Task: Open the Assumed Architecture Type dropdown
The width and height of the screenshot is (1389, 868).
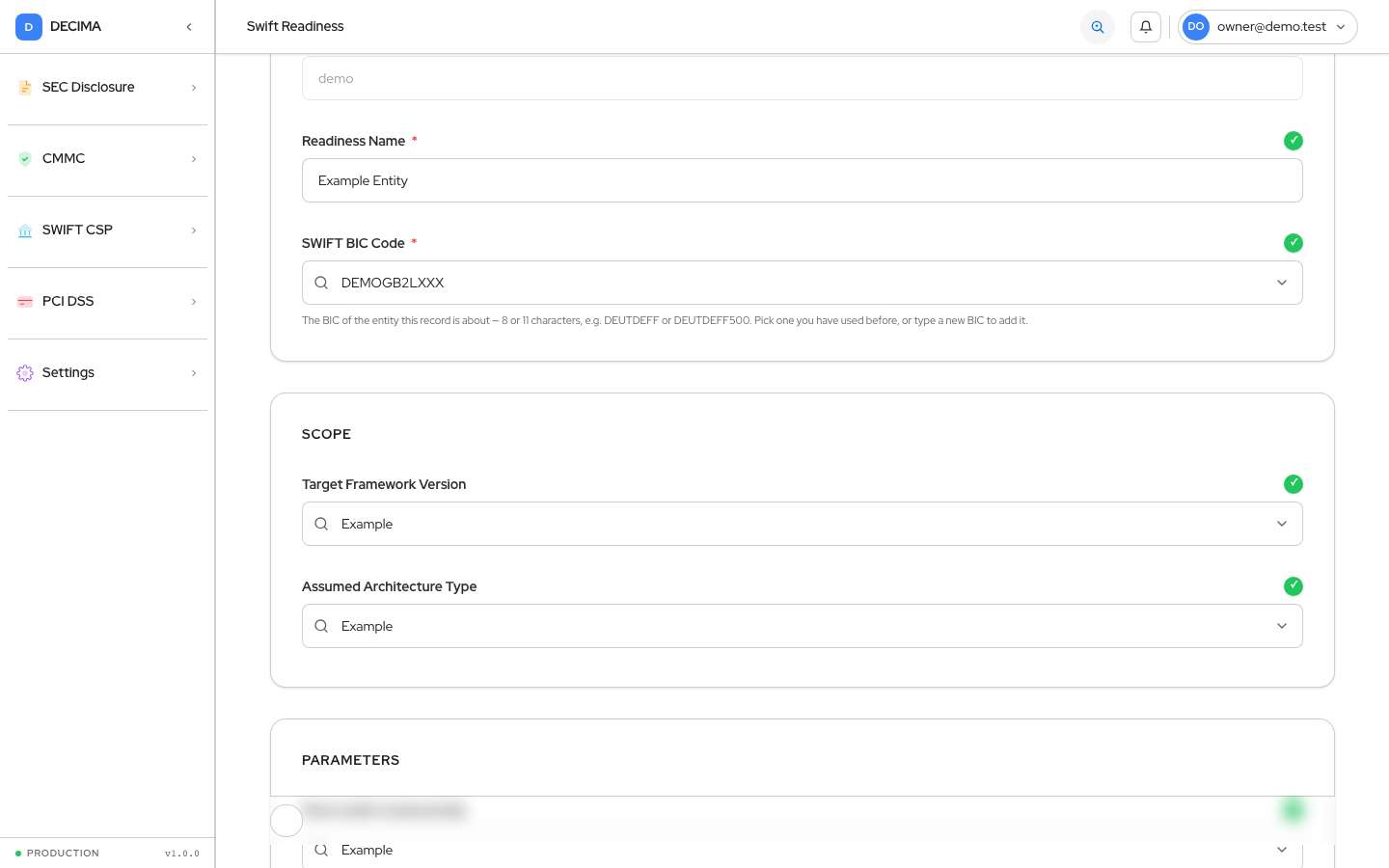Action: (803, 626)
